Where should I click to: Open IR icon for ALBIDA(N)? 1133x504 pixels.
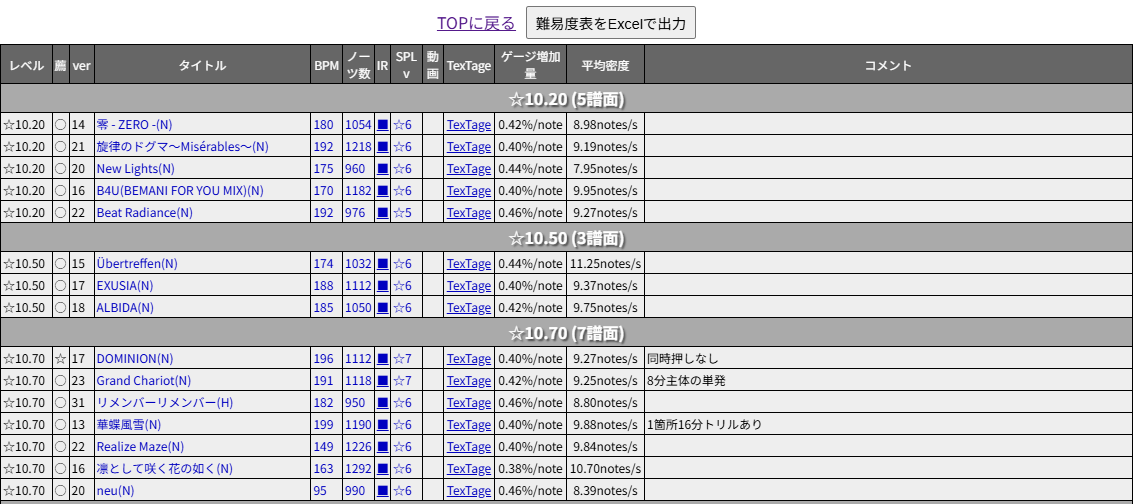[383, 308]
